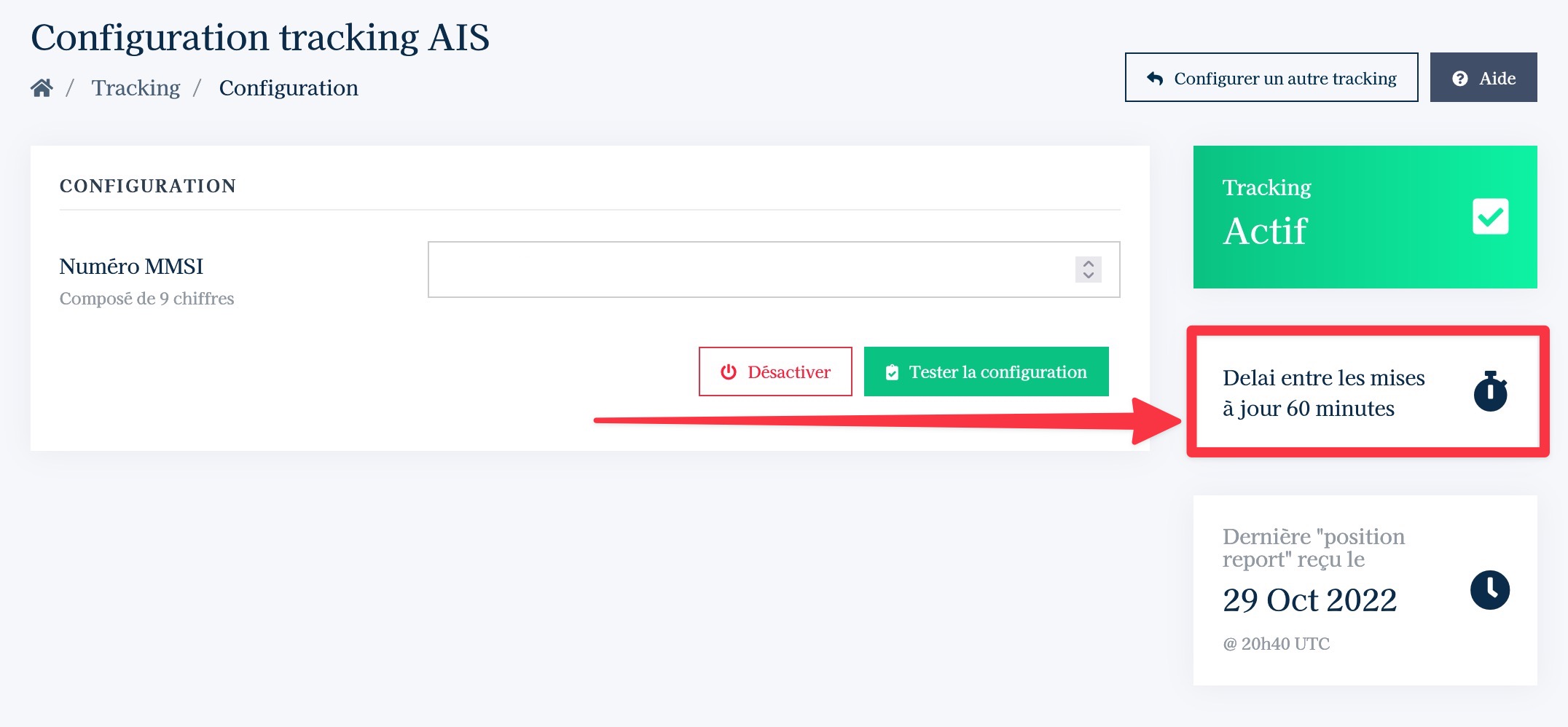Open the Aide help button

point(1483,77)
